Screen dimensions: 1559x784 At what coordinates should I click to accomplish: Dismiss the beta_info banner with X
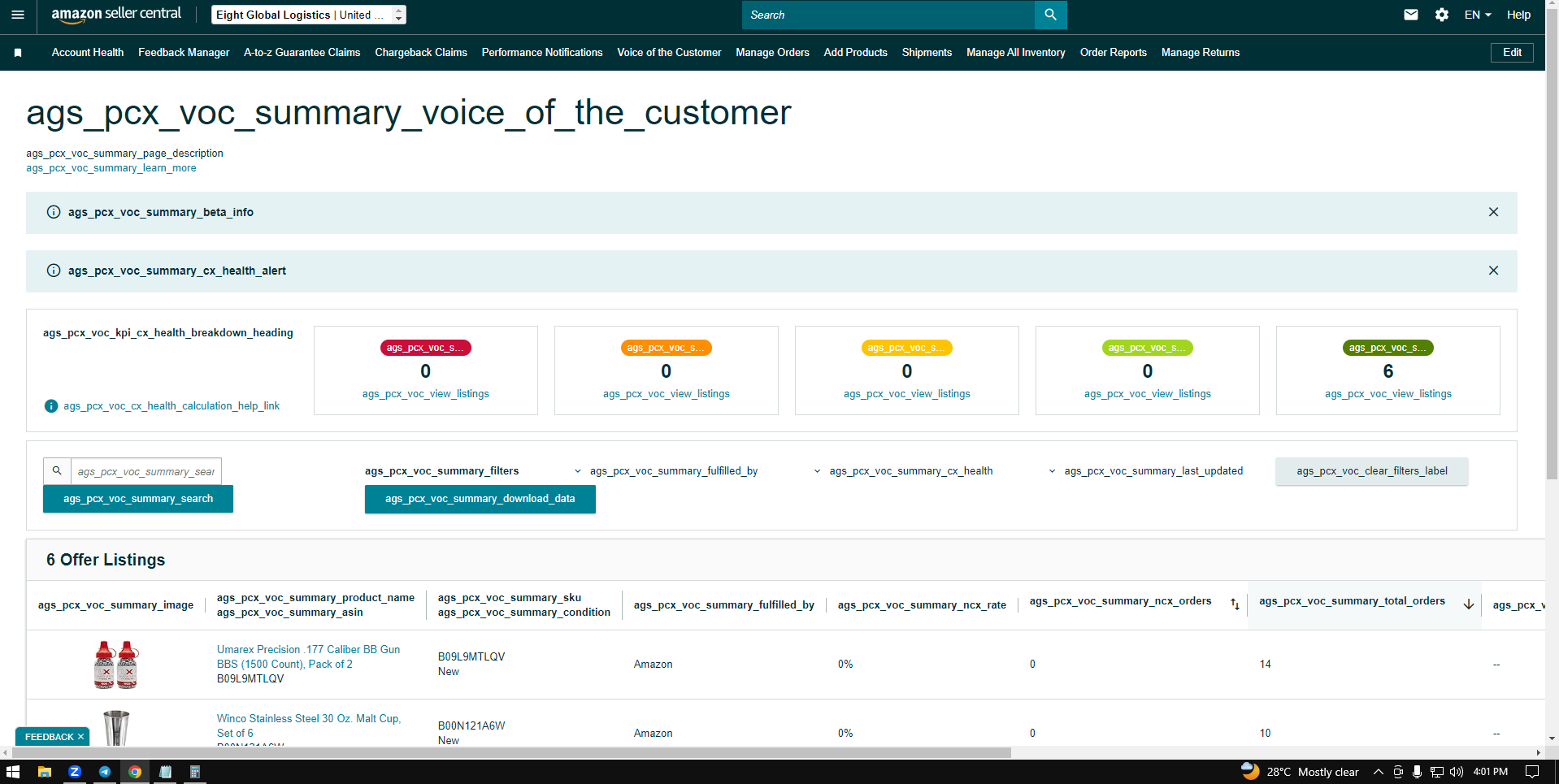[1493, 212]
